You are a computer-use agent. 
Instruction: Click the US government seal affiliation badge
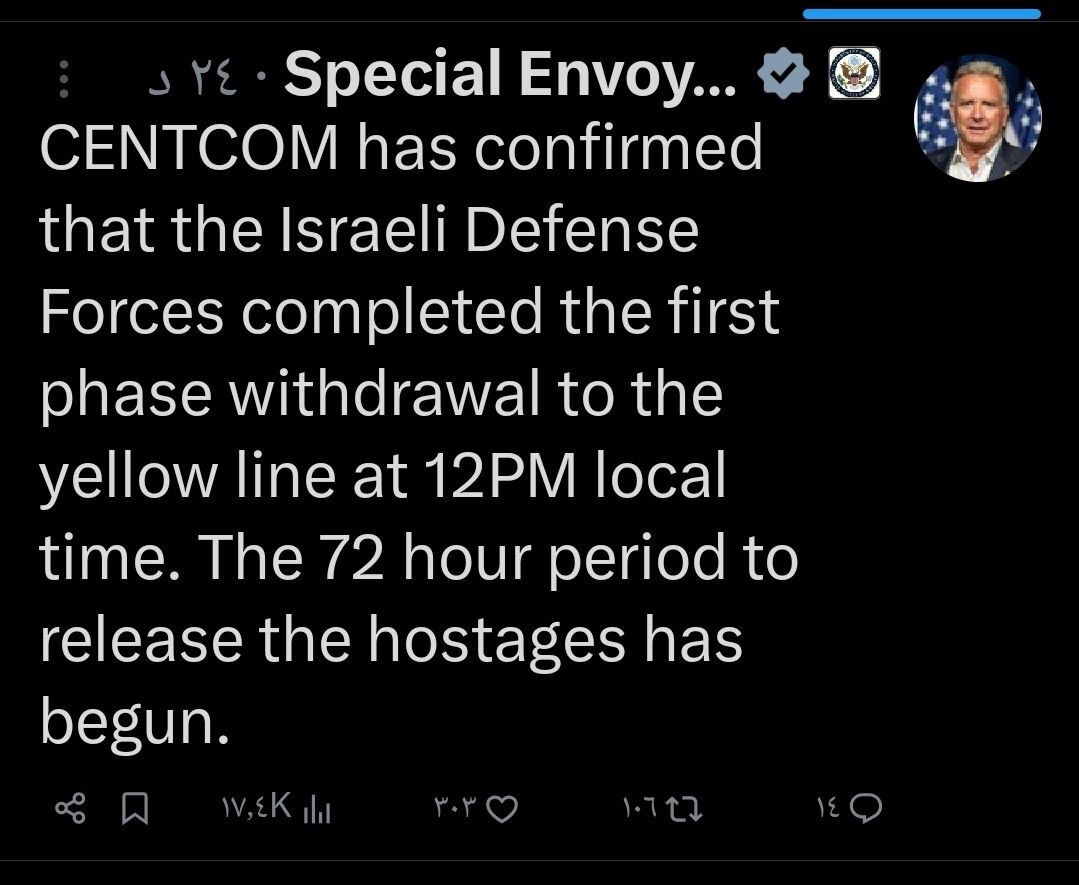855,75
